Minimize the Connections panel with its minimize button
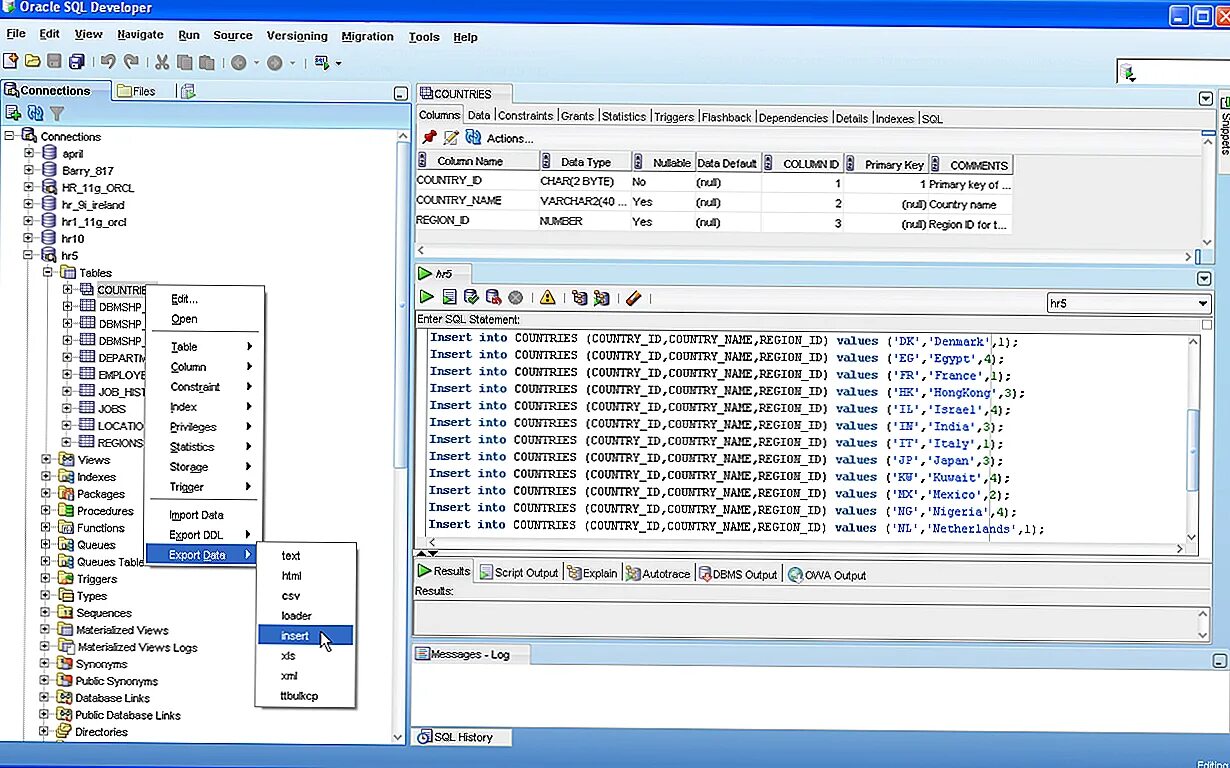Screen dimensions: 1230x768 click(x=400, y=94)
